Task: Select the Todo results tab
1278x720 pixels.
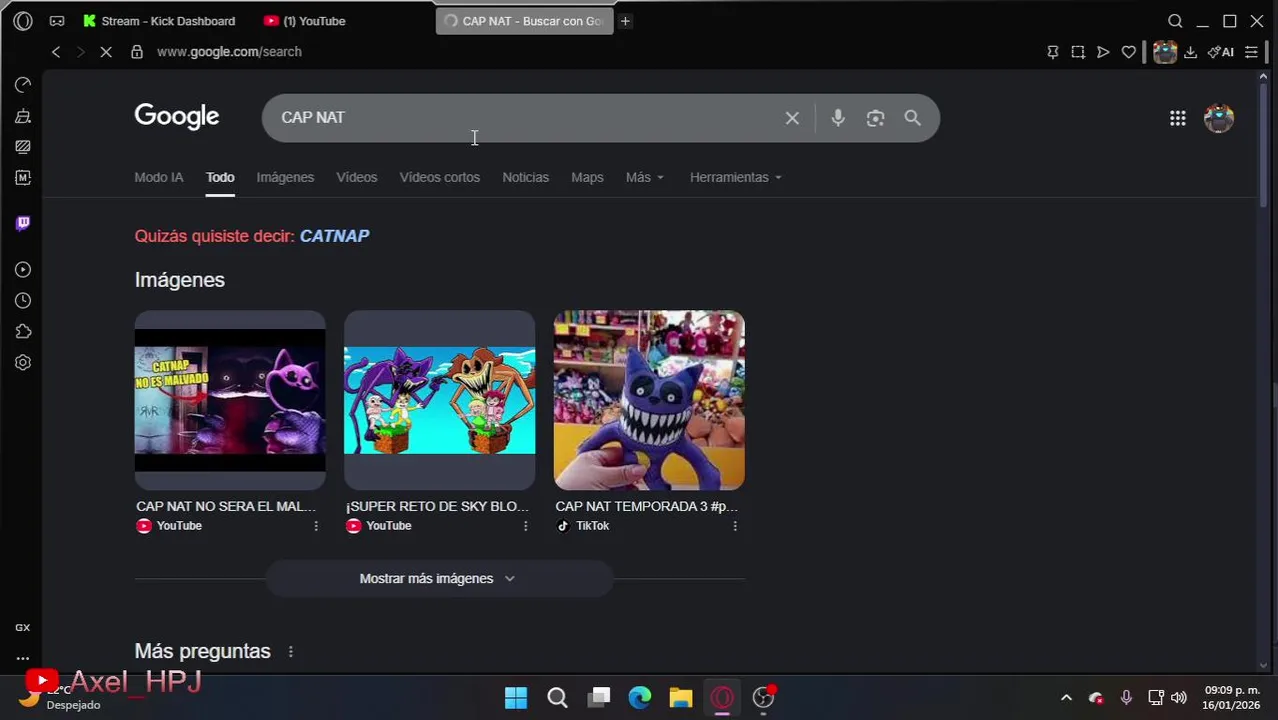Action: [x=220, y=177]
